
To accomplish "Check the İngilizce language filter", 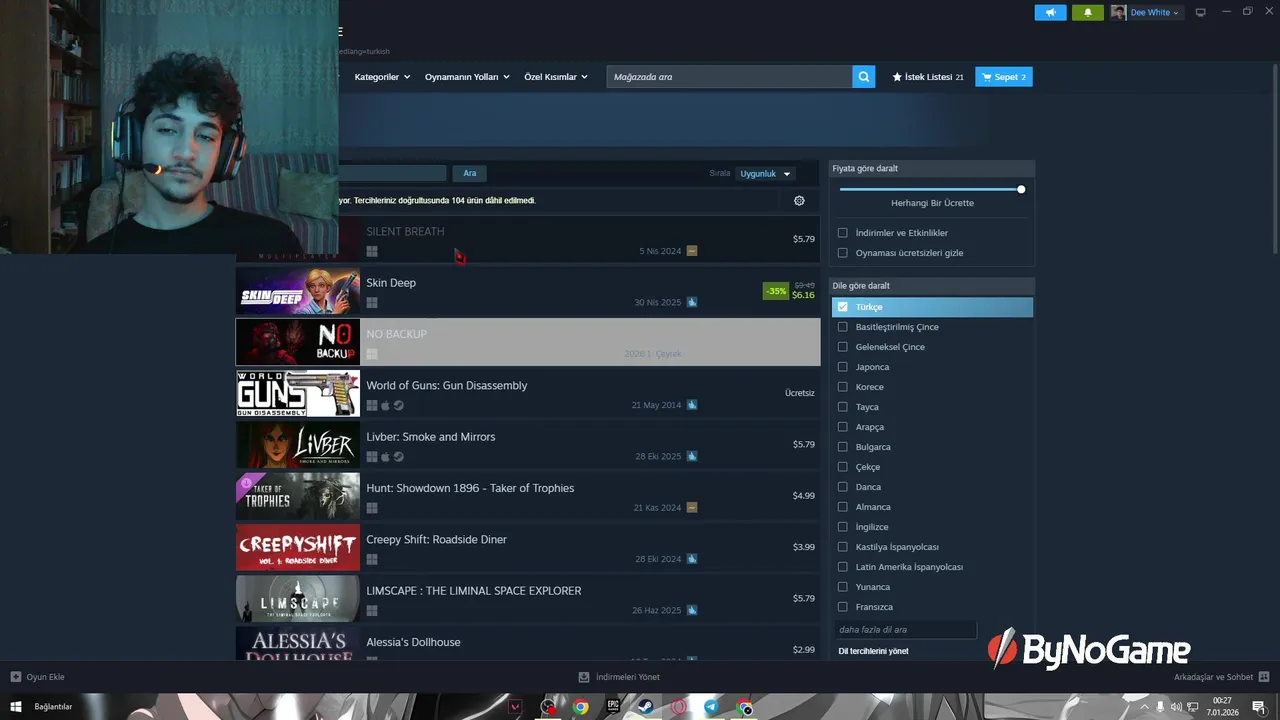I will [843, 527].
